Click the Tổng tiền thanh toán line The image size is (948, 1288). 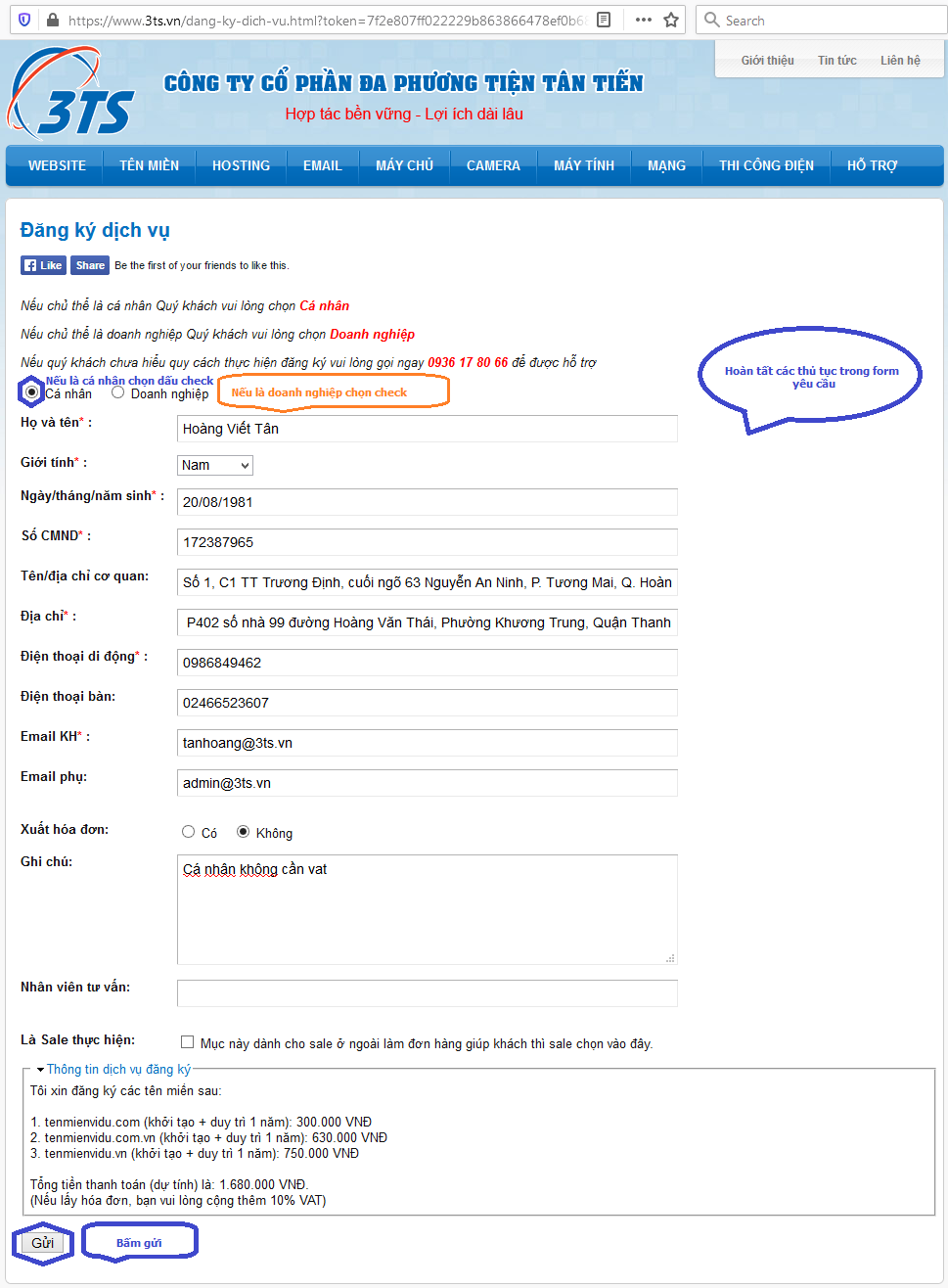point(169,1184)
